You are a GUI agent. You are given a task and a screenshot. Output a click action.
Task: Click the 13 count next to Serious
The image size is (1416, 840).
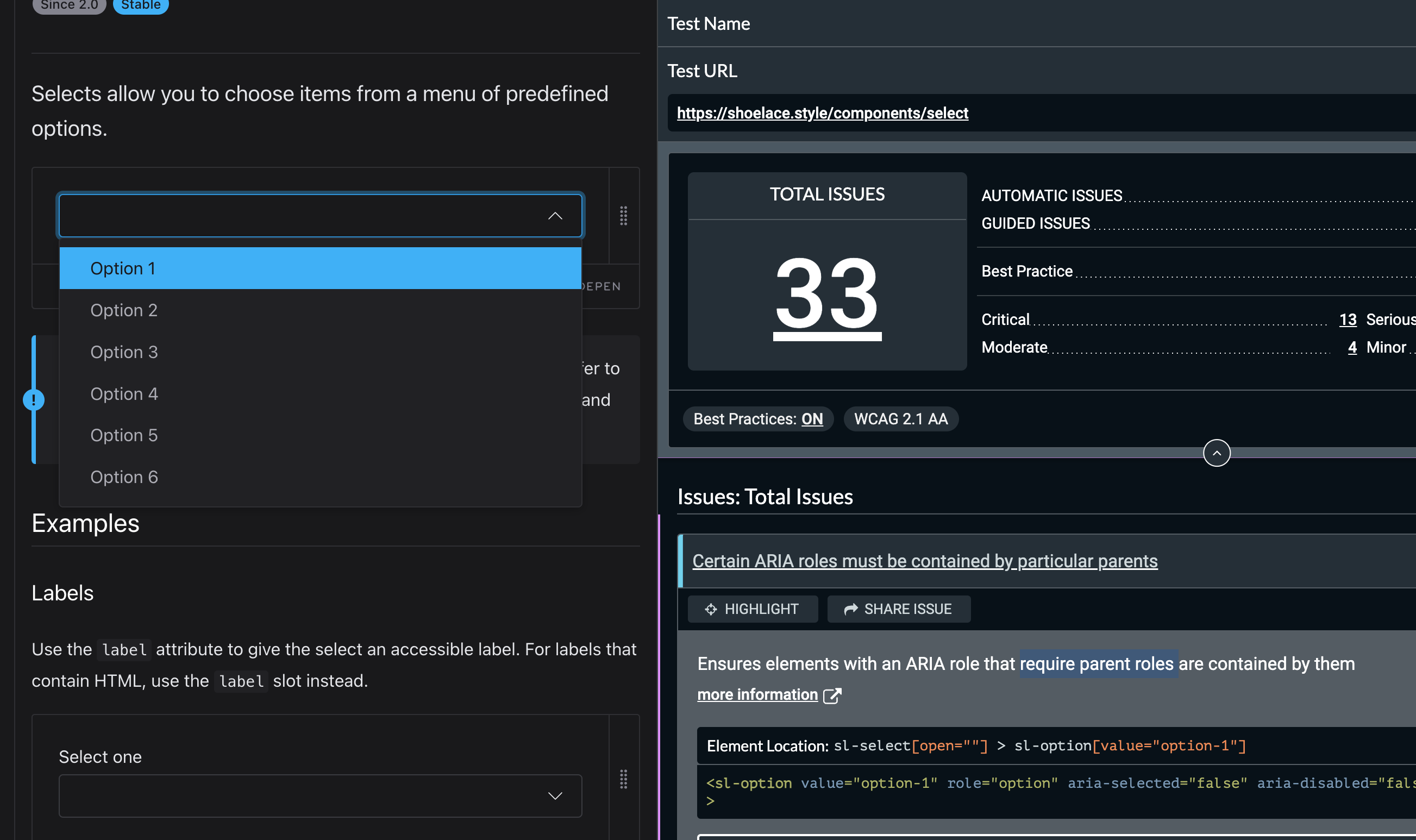pos(1348,319)
